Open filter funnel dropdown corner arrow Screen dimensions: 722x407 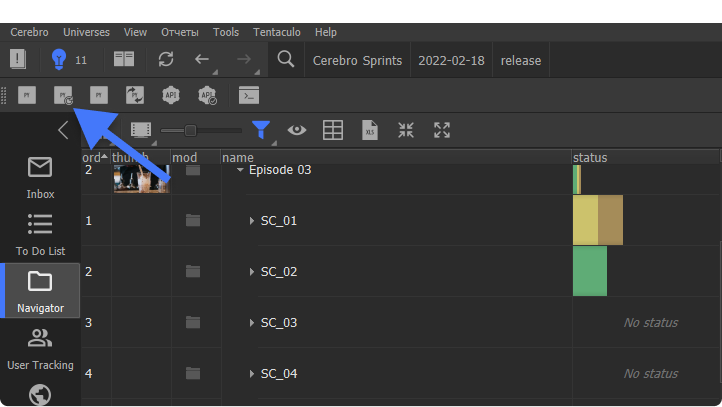tap(274, 143)
